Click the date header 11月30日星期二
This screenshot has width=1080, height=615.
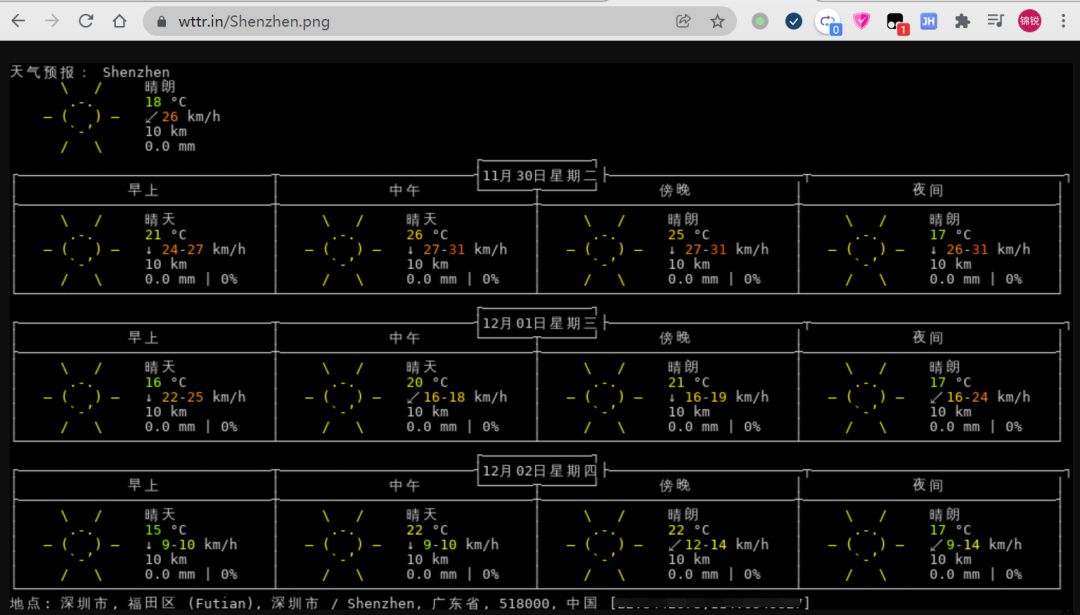[539, 176]
